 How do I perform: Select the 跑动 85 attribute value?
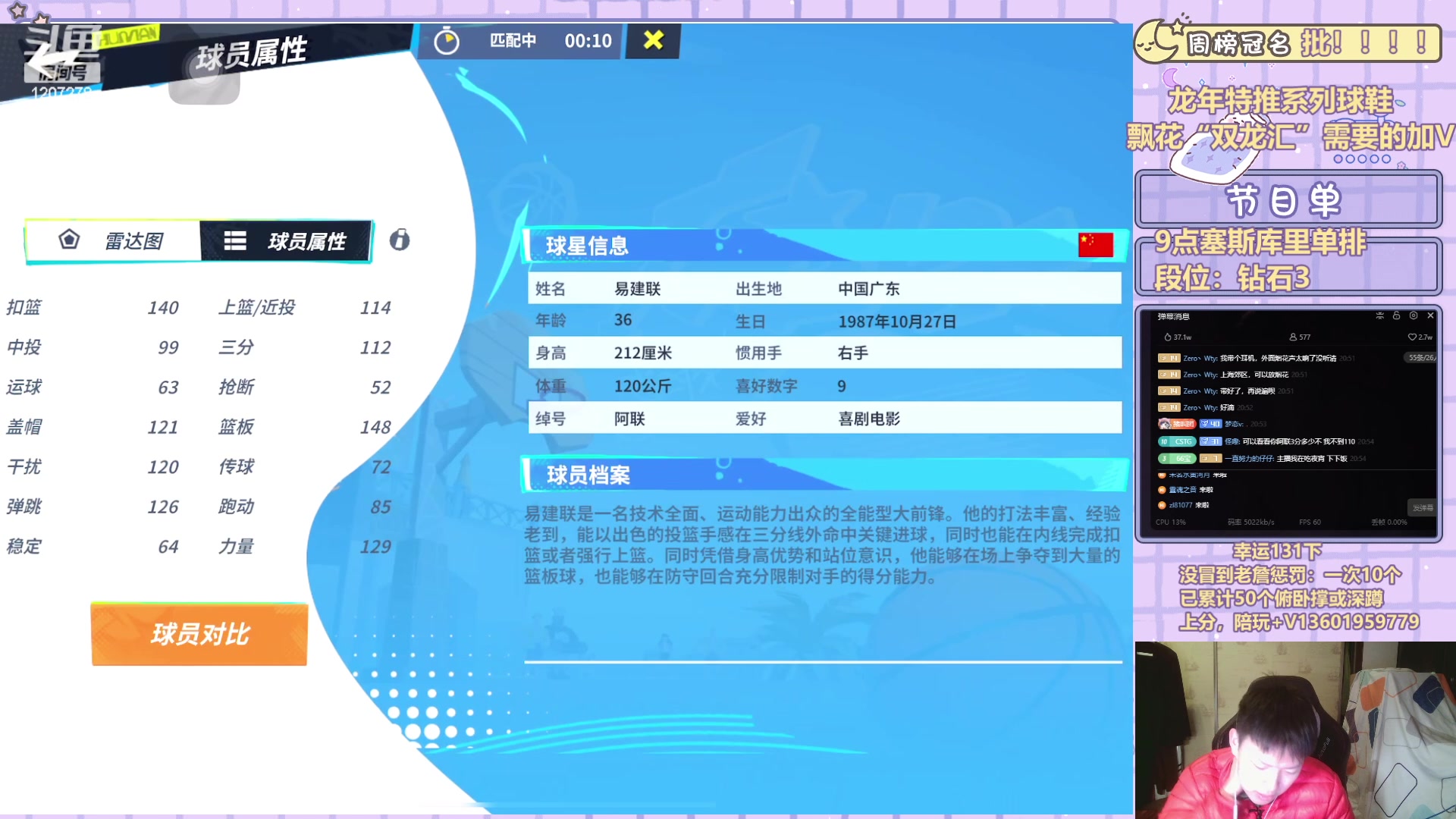(381, 507)
